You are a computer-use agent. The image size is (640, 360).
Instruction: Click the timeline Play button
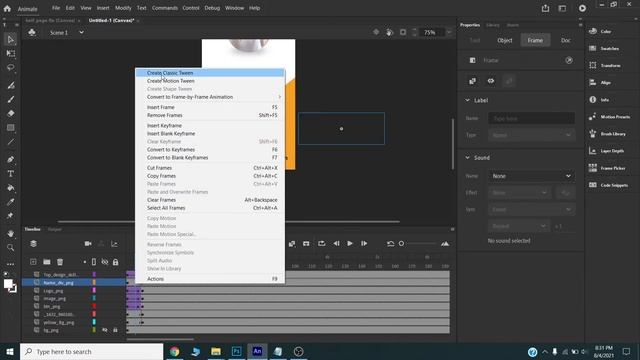point(350,244)
